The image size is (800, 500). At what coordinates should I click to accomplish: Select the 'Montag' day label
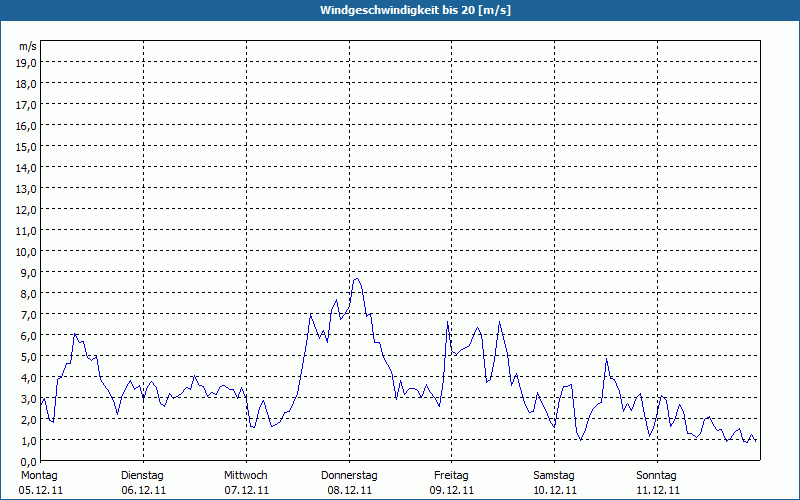(x=39, y=476)
